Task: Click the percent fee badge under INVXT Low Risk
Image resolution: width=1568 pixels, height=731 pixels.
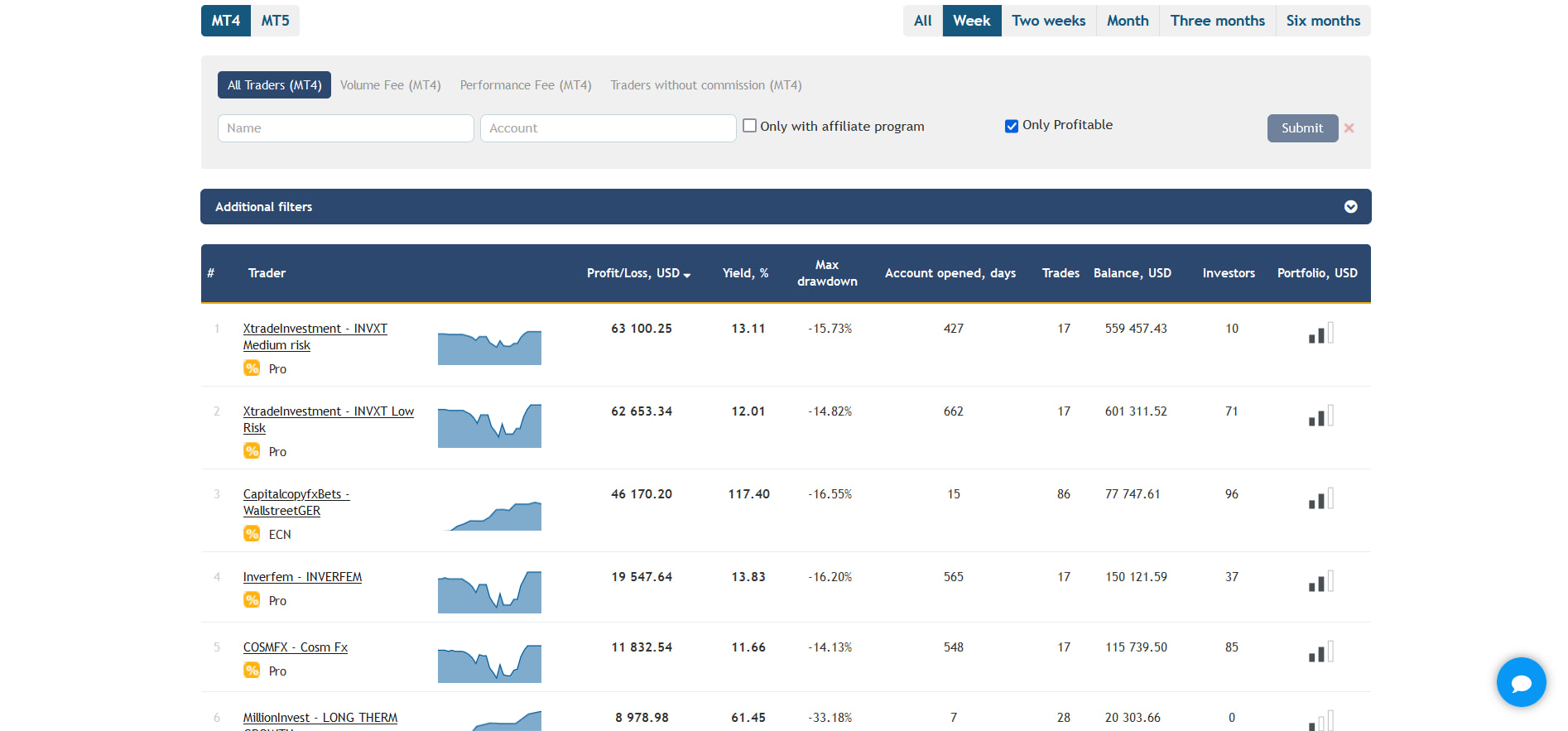Action: tap(252, 451)
